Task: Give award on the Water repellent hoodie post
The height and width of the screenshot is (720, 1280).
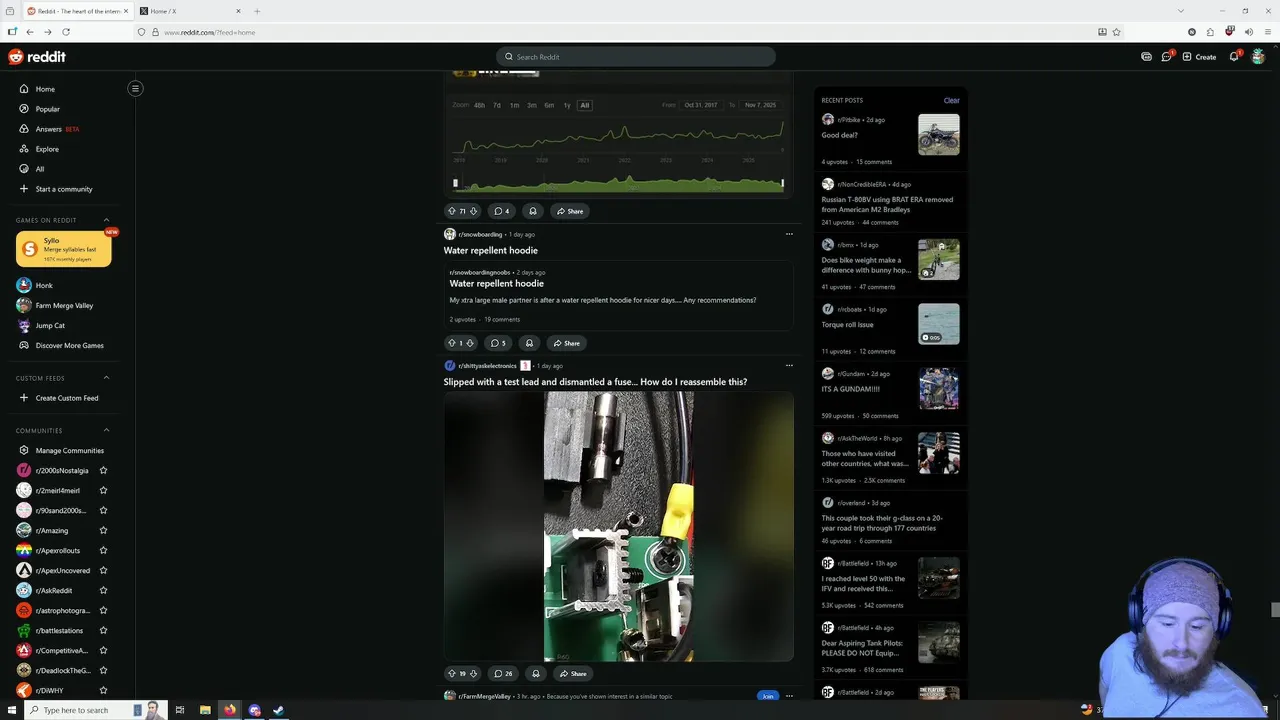Action: pyautogui.click(x=529, y=343)
